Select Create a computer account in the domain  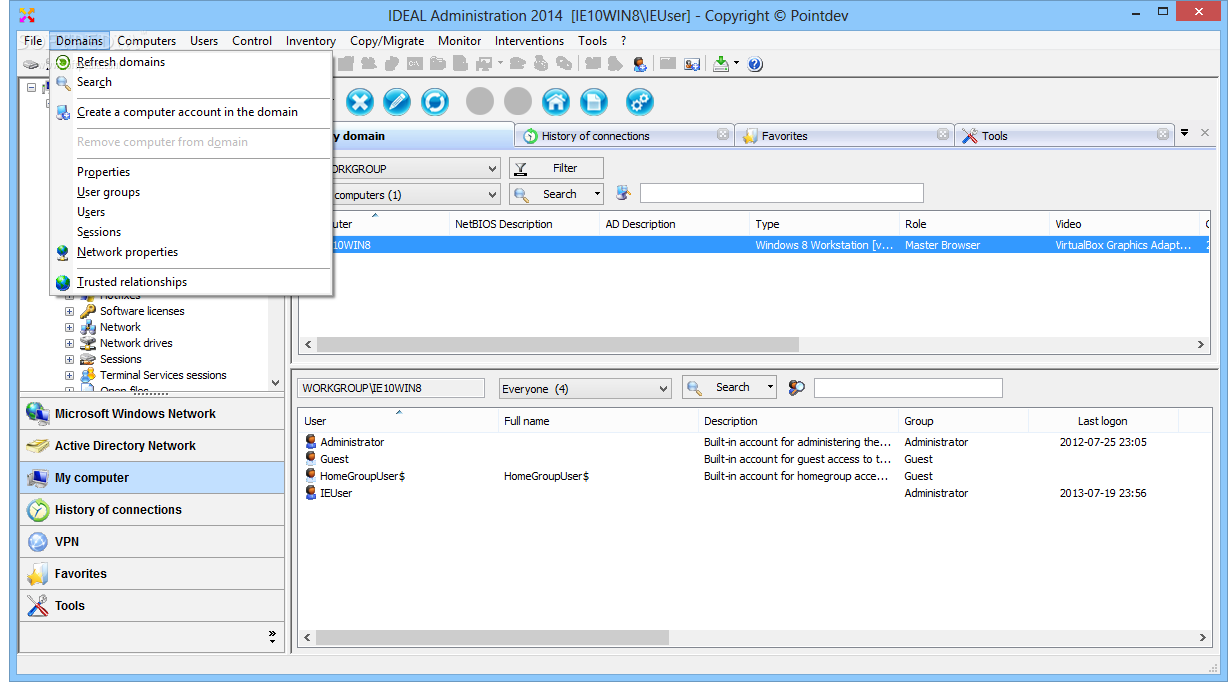(187, 112)
